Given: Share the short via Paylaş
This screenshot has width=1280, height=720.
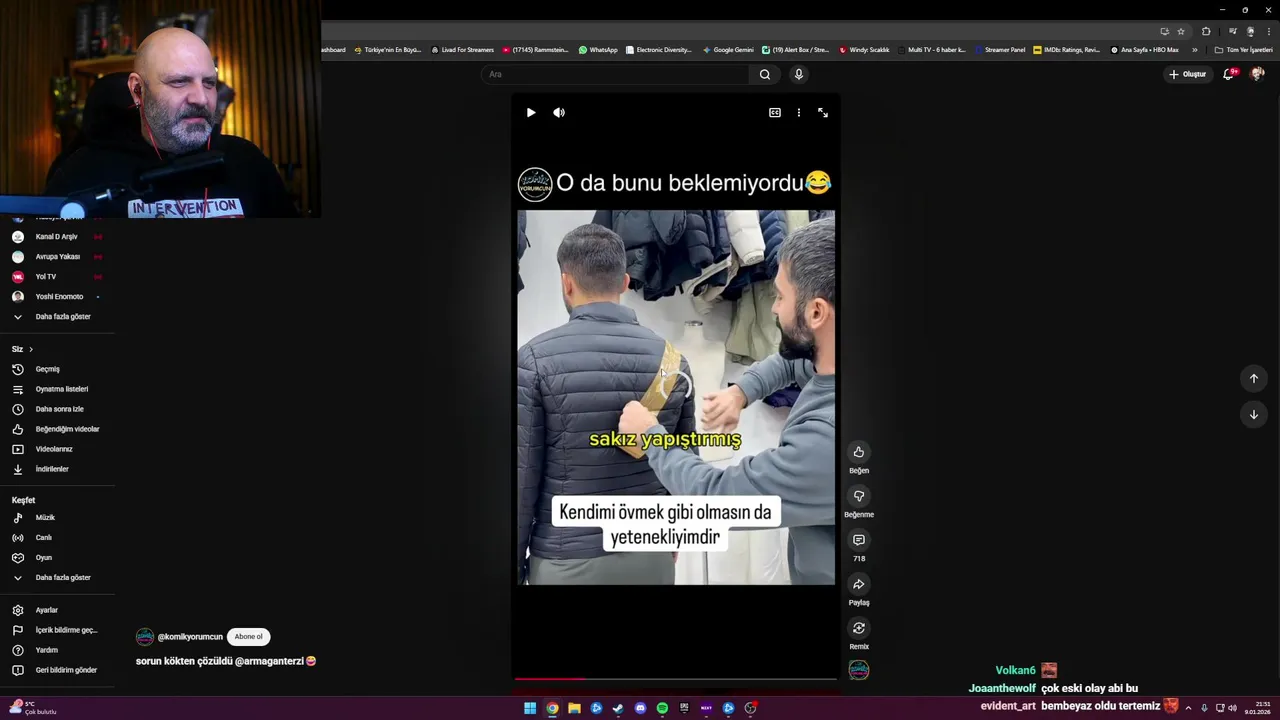Looking at the screenshot, I should tap(859, 584).
